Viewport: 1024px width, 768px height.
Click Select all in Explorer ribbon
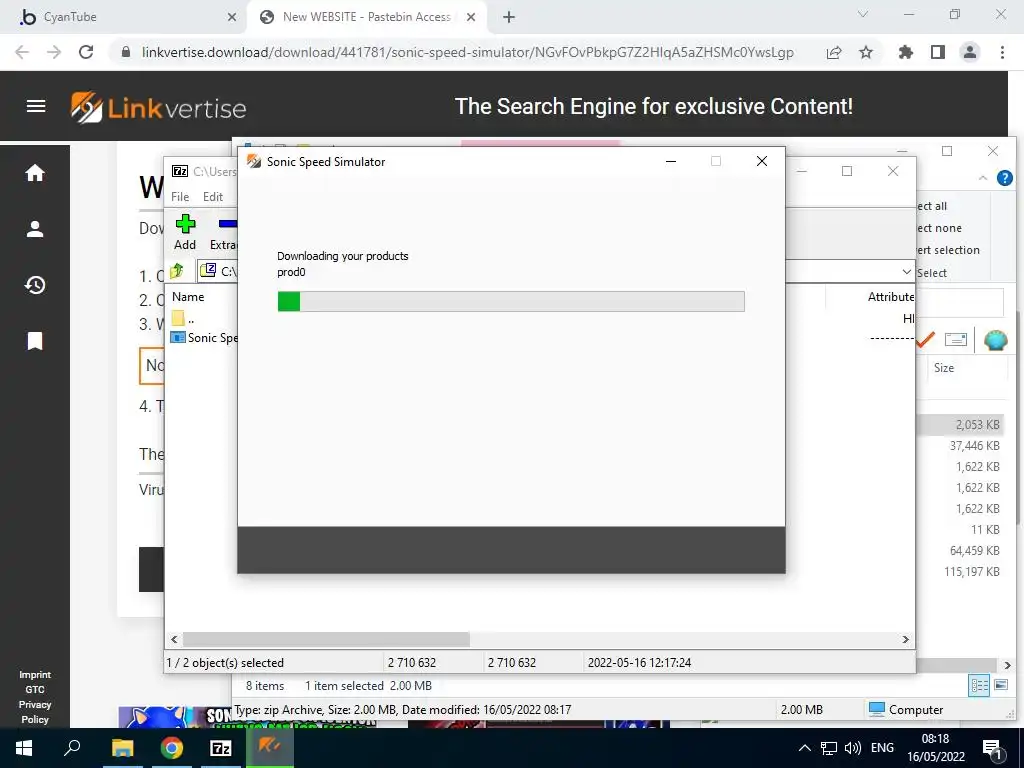[x=932, y=206]
